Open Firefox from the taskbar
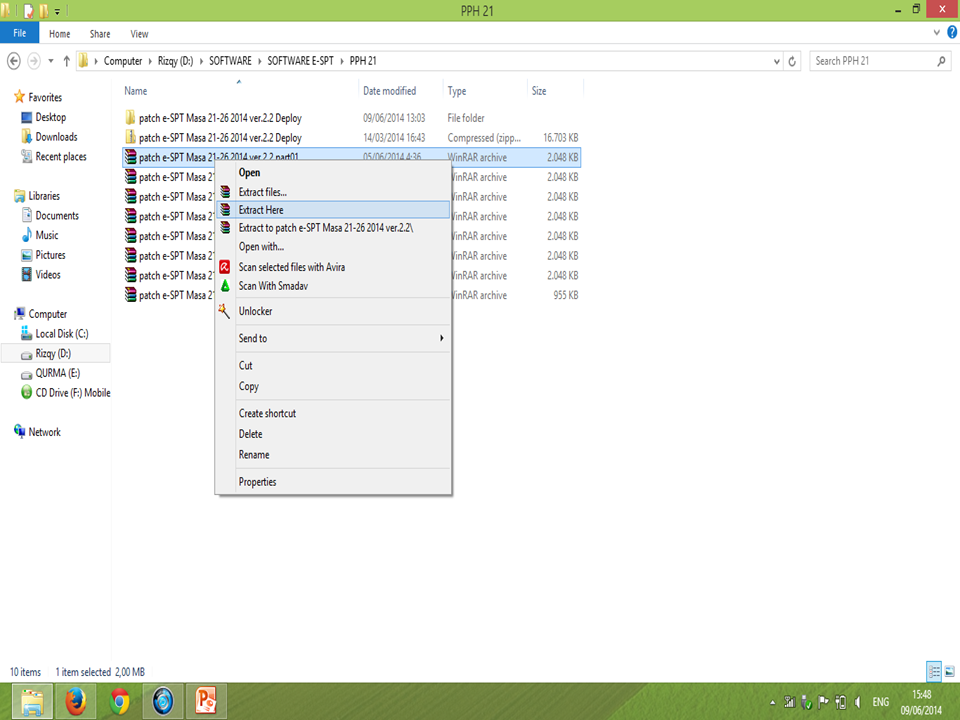This screenshot has width=960, height=720. pyautogui.click(x=76, y=701)
